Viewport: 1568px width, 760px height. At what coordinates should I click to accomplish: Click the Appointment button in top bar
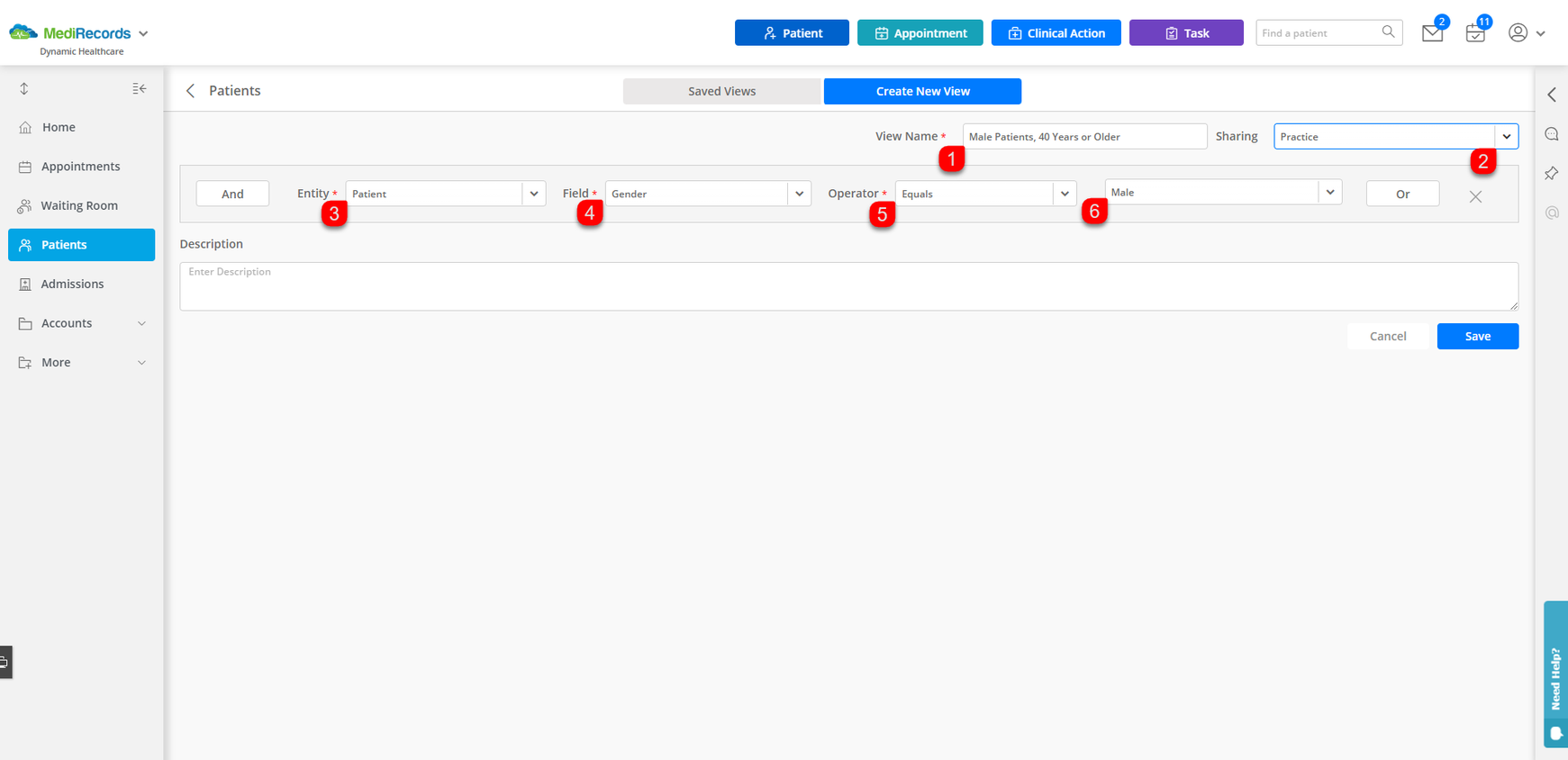tap(920, 32)
